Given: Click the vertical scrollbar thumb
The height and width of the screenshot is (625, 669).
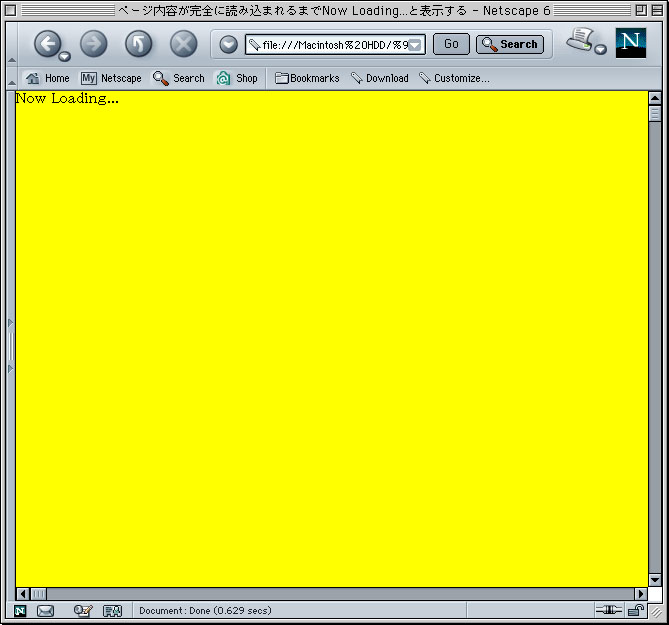Looking at the screenshot, I should click(x=655, y=113).
